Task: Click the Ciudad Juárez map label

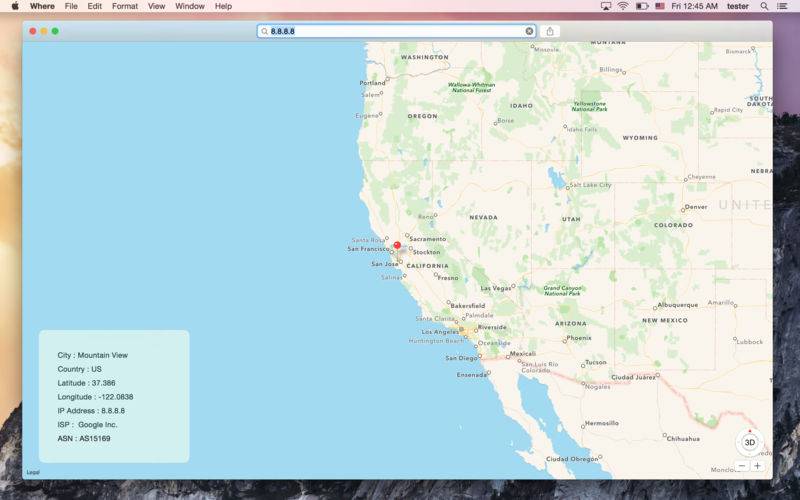Action: pos(633,378)
